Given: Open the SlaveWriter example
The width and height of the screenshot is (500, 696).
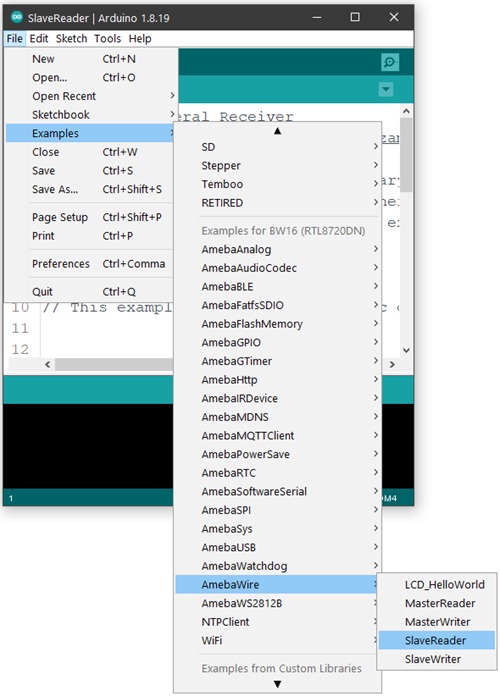Looking at the screenshot, I should pyautogui.click(x=437, y=659).
